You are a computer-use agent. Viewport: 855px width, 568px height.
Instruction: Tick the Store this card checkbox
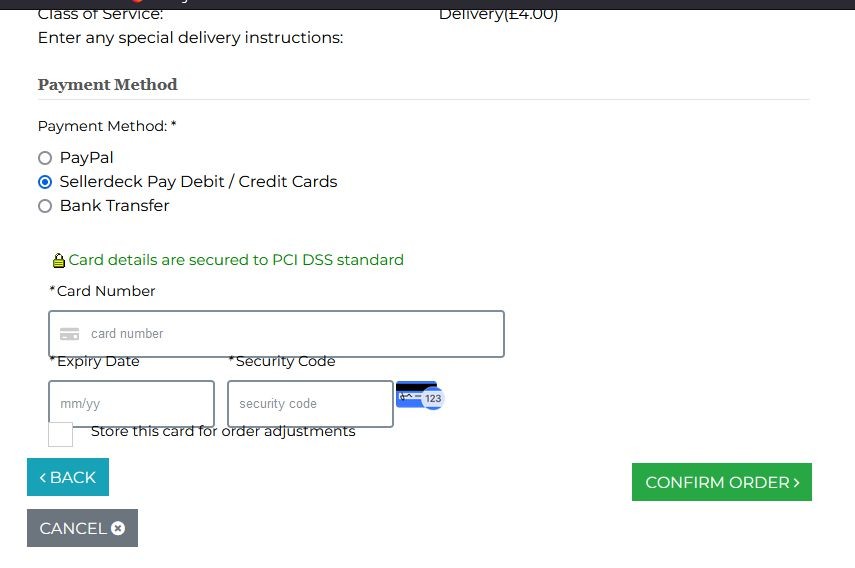coord(60,434)
